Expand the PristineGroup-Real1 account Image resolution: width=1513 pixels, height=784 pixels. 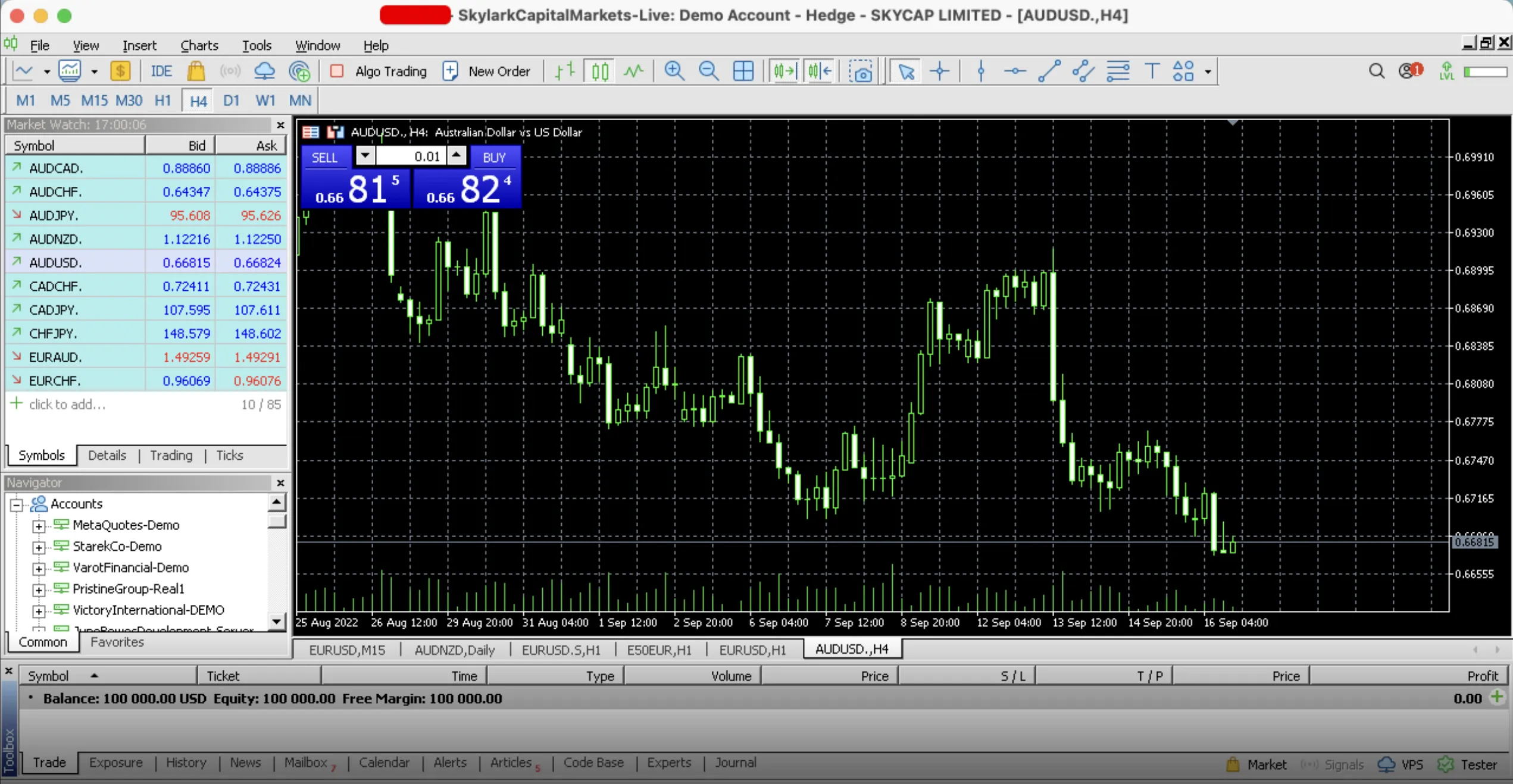pos(39,589)
